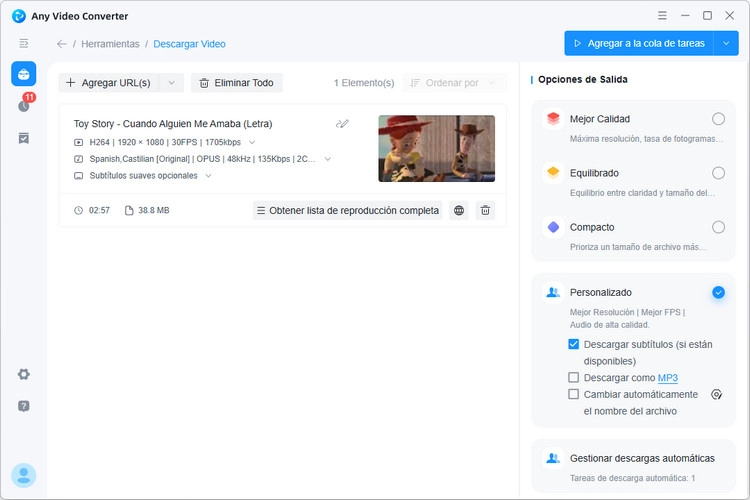Expand the Subtítulos suaves opcionales dropdown
This screenshot has width=750, height=500.
click(208, 176)
